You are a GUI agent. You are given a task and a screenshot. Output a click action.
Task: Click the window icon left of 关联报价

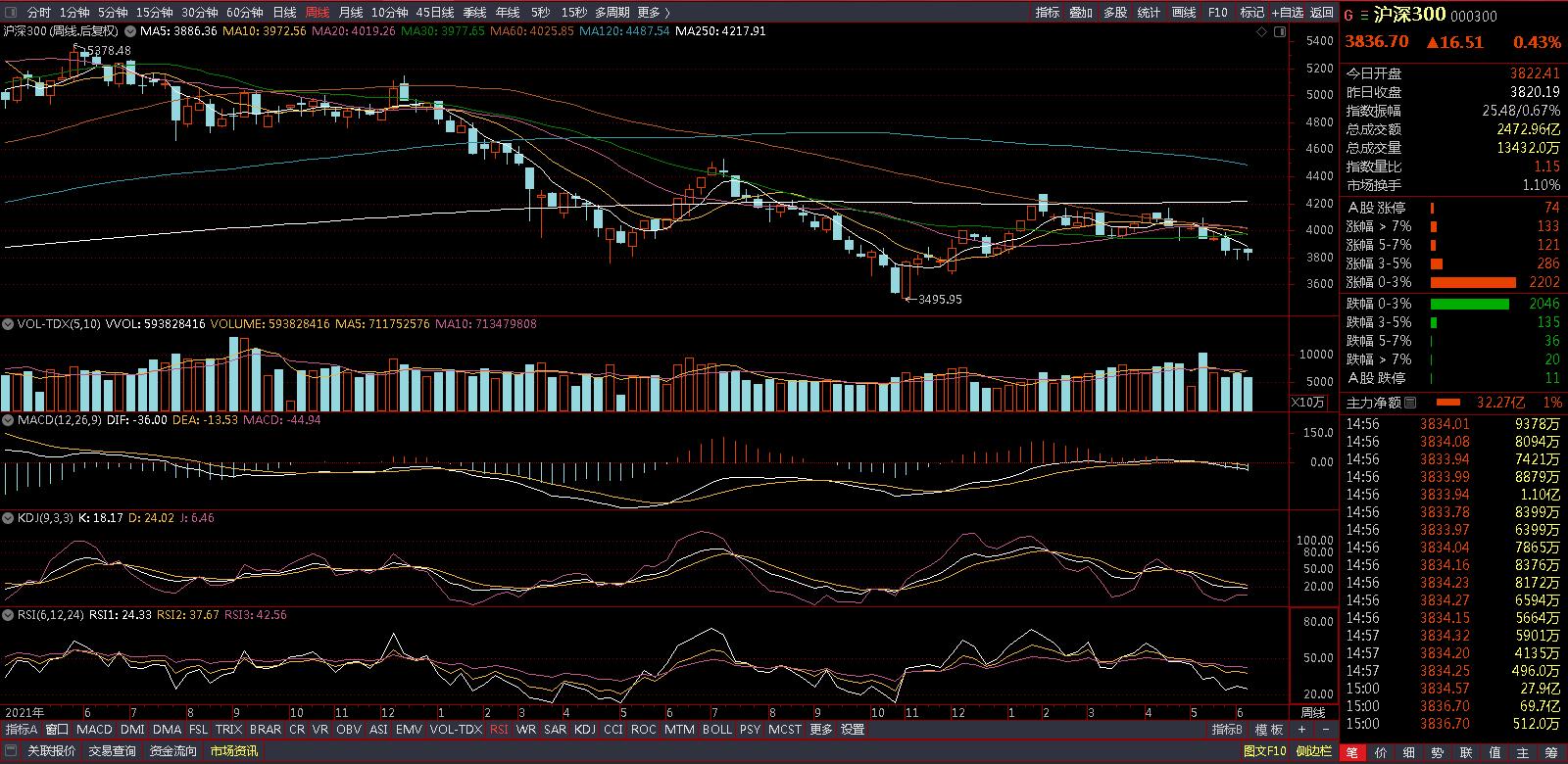[12, 751]
